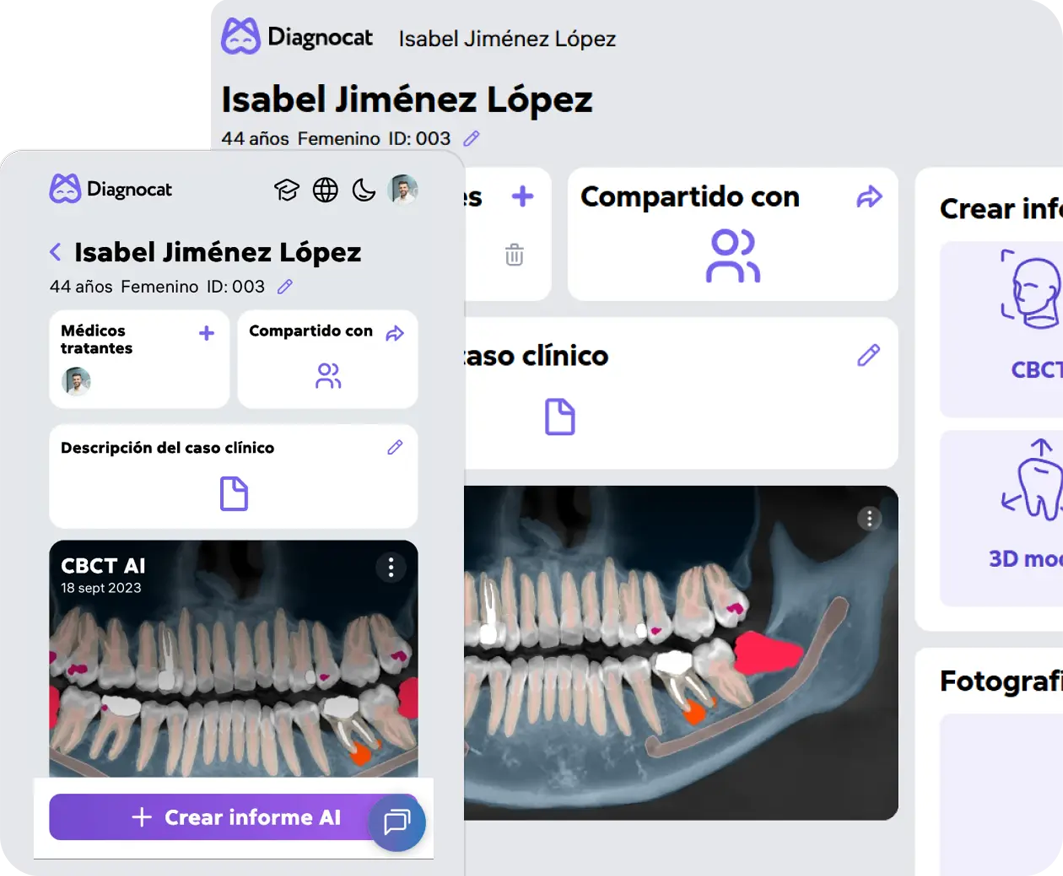Open the chat support bubble
The image size is (1063, 876).
pyautogui.click(x=397, y=822)
